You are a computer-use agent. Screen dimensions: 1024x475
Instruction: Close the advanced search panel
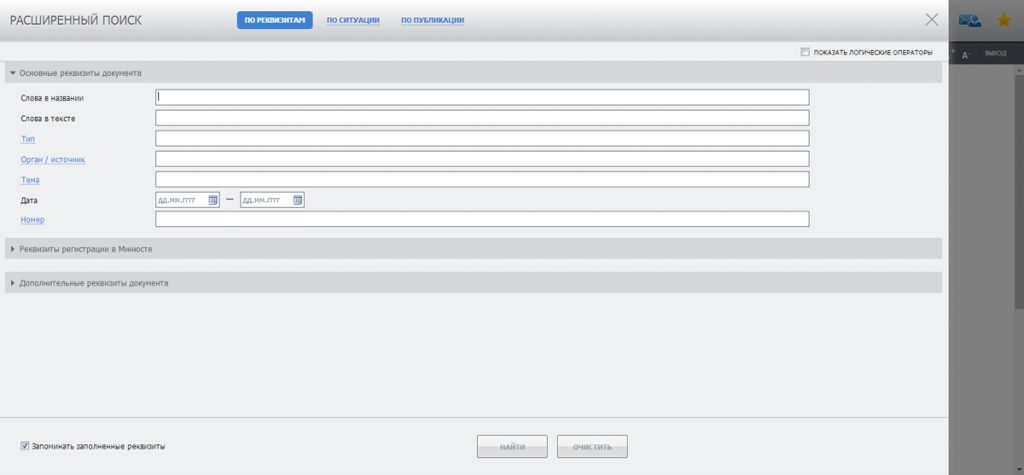(932, 19)
